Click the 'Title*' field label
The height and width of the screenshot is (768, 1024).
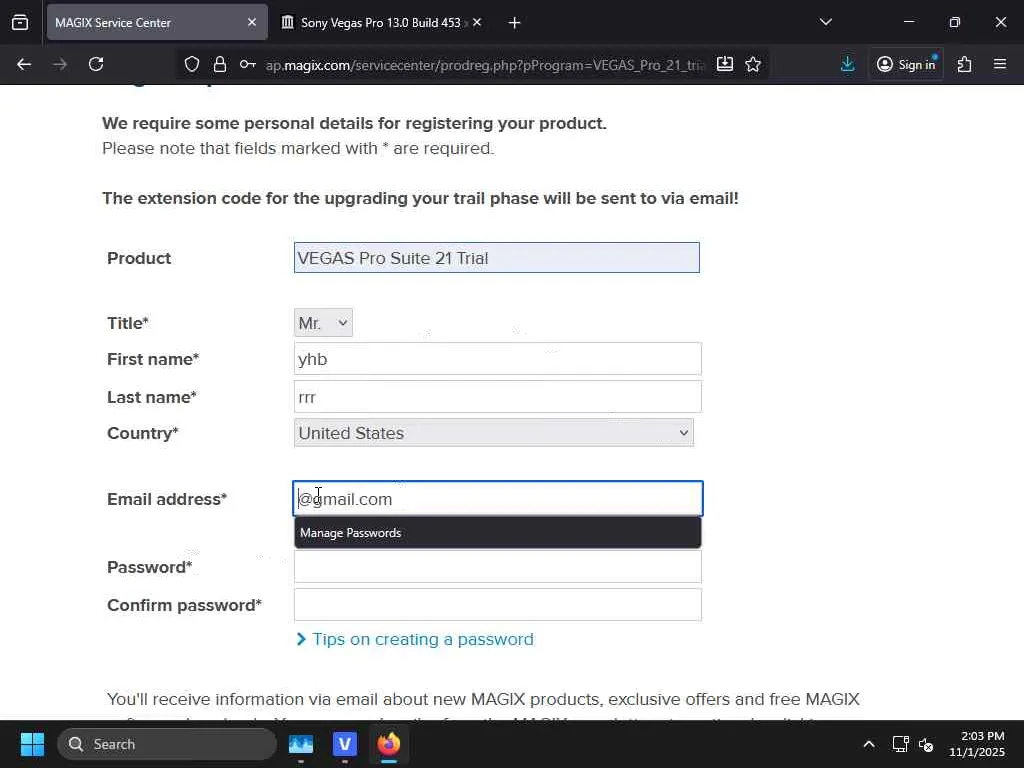128,323
